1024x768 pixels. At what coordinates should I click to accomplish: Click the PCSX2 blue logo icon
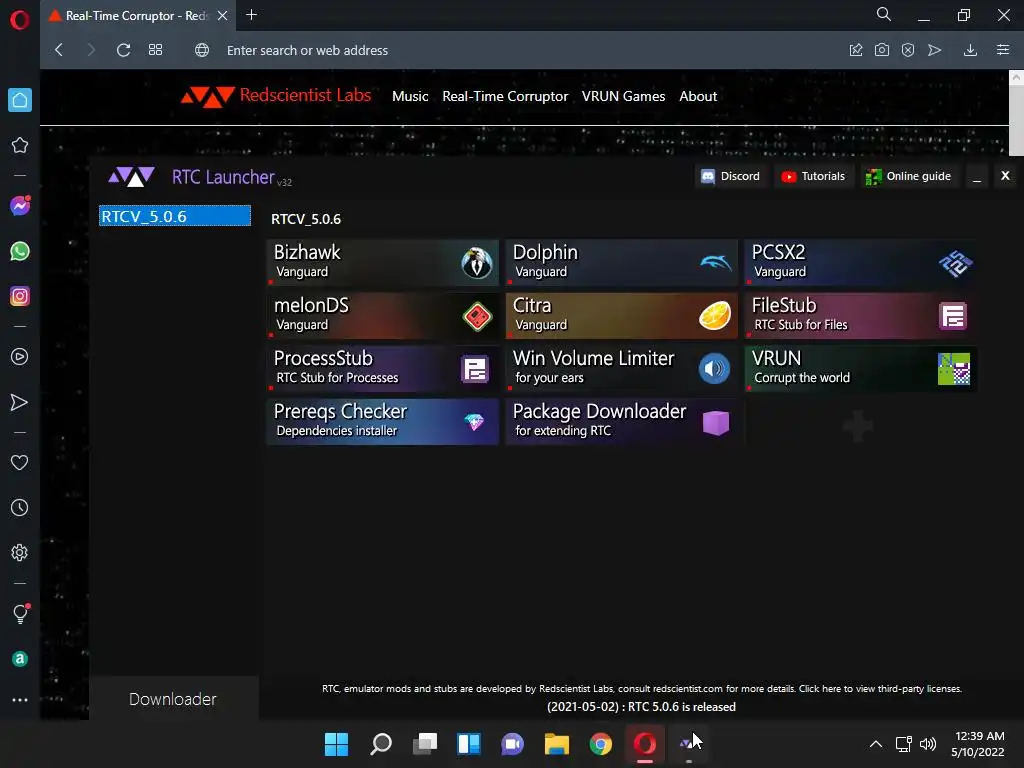(955, 263)
